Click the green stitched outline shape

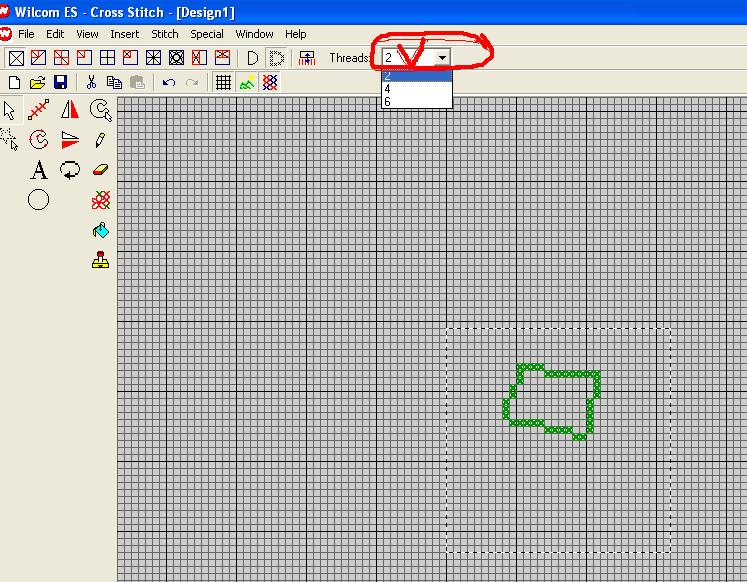pyautogui.click(x=552, y=402)
